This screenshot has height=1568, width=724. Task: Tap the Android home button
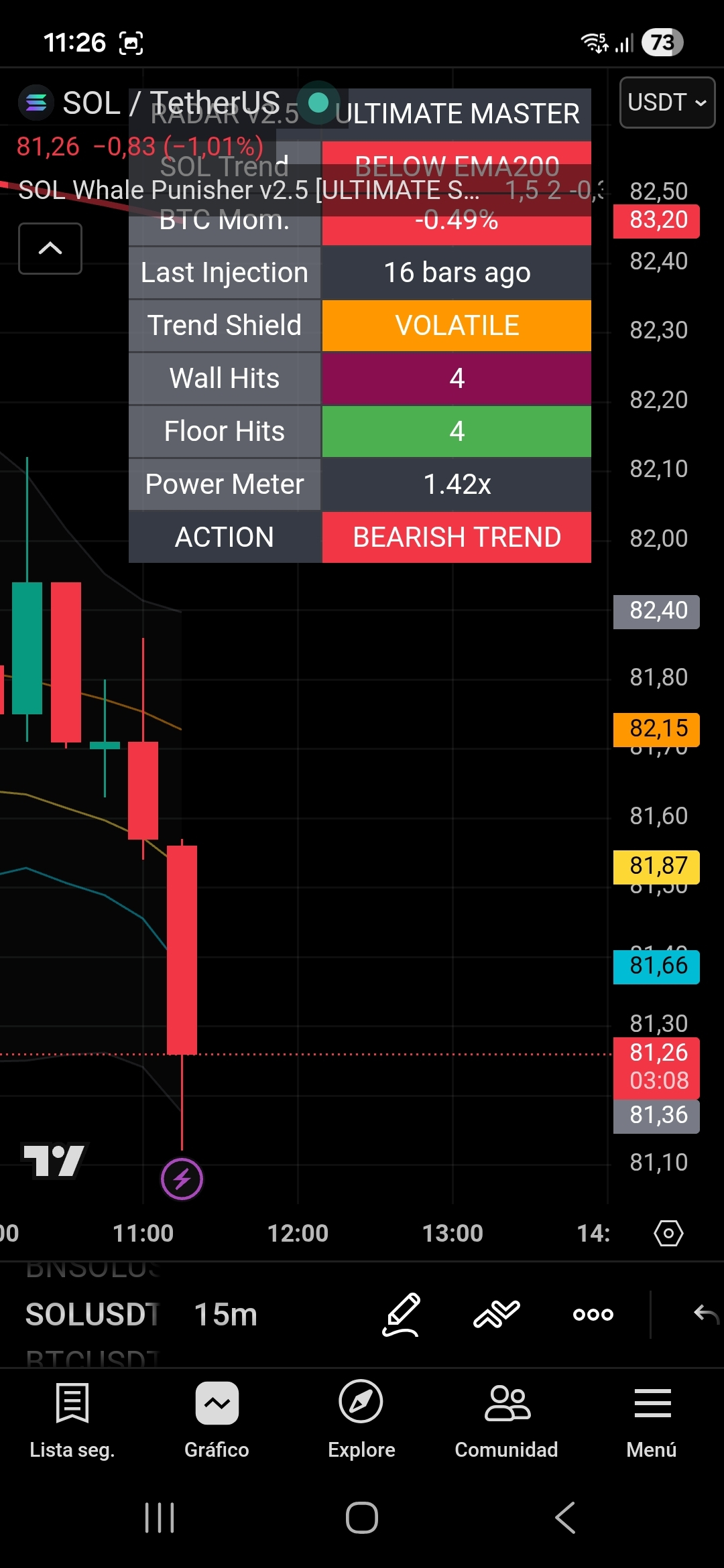[362, 1518]
